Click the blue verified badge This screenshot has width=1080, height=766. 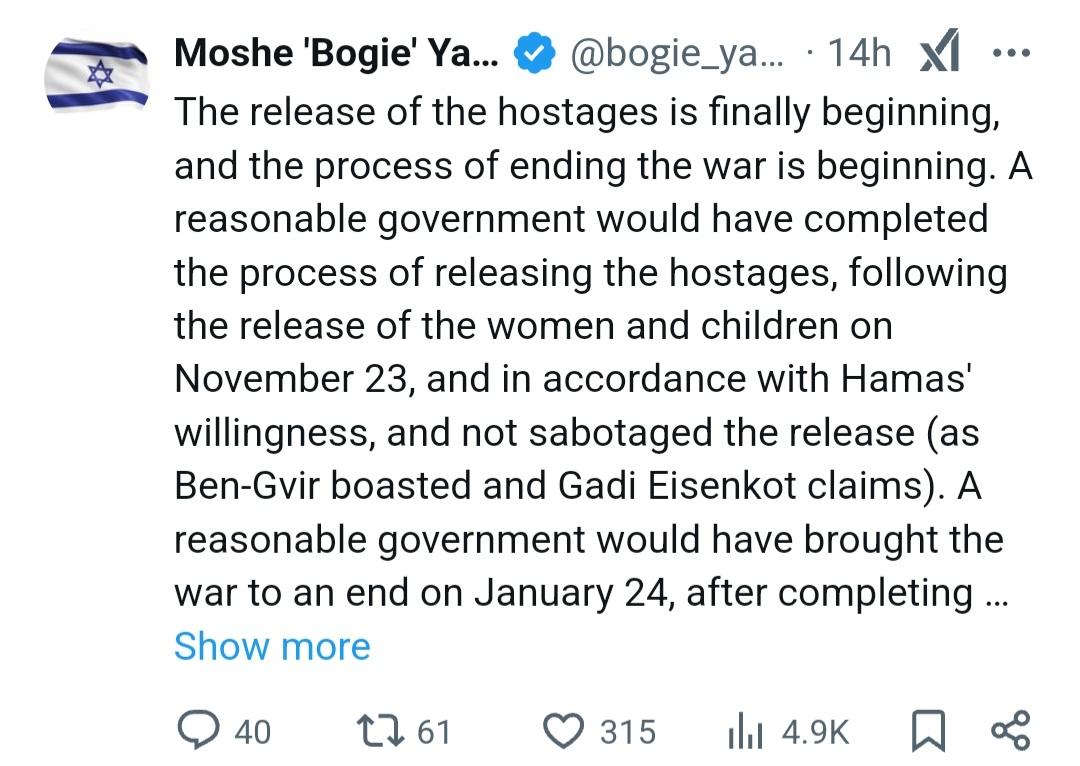pyautogui.click(x=534, y=54)
